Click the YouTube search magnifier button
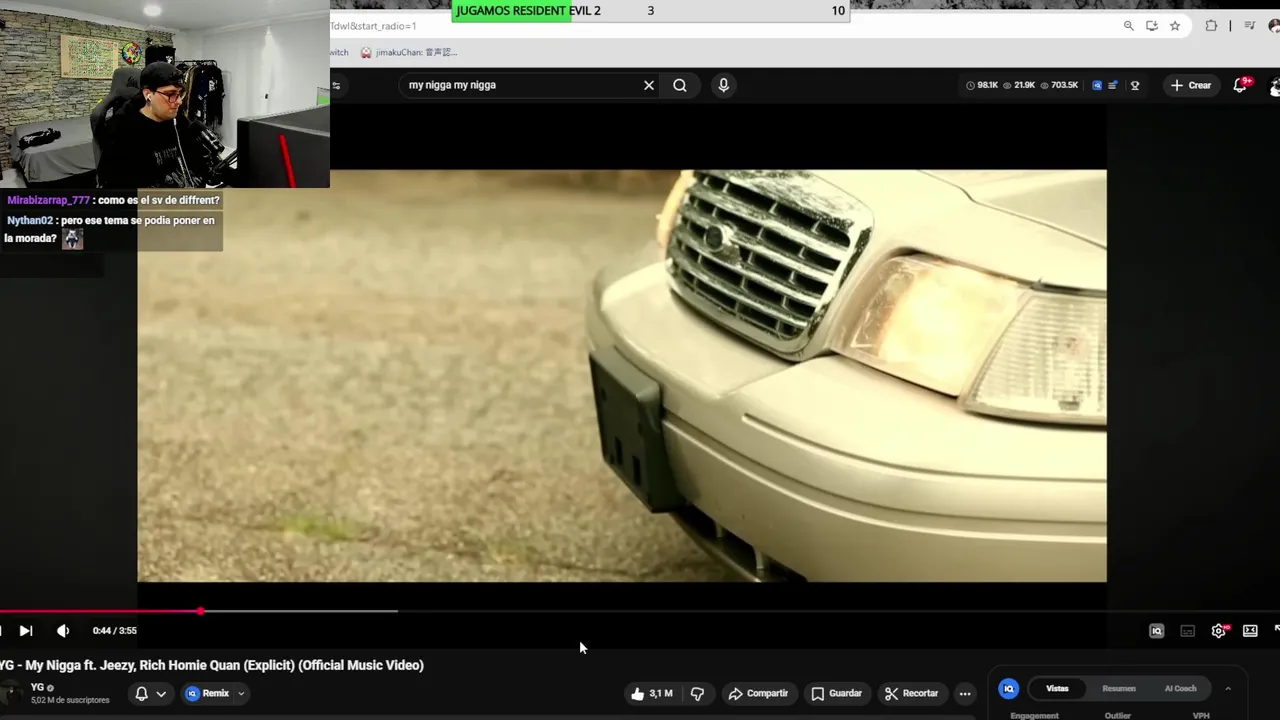Viewport: 1280px width, 720px height. [x=680, y=85]
